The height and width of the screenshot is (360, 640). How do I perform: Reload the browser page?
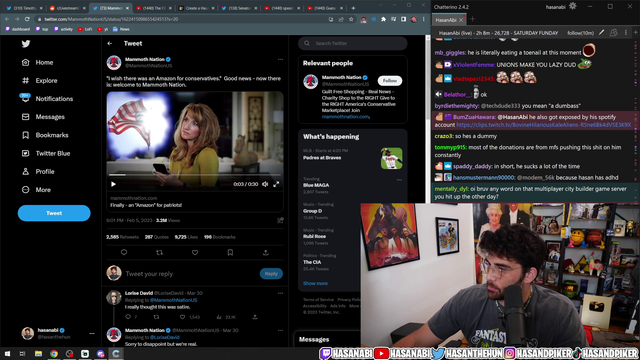27,19
